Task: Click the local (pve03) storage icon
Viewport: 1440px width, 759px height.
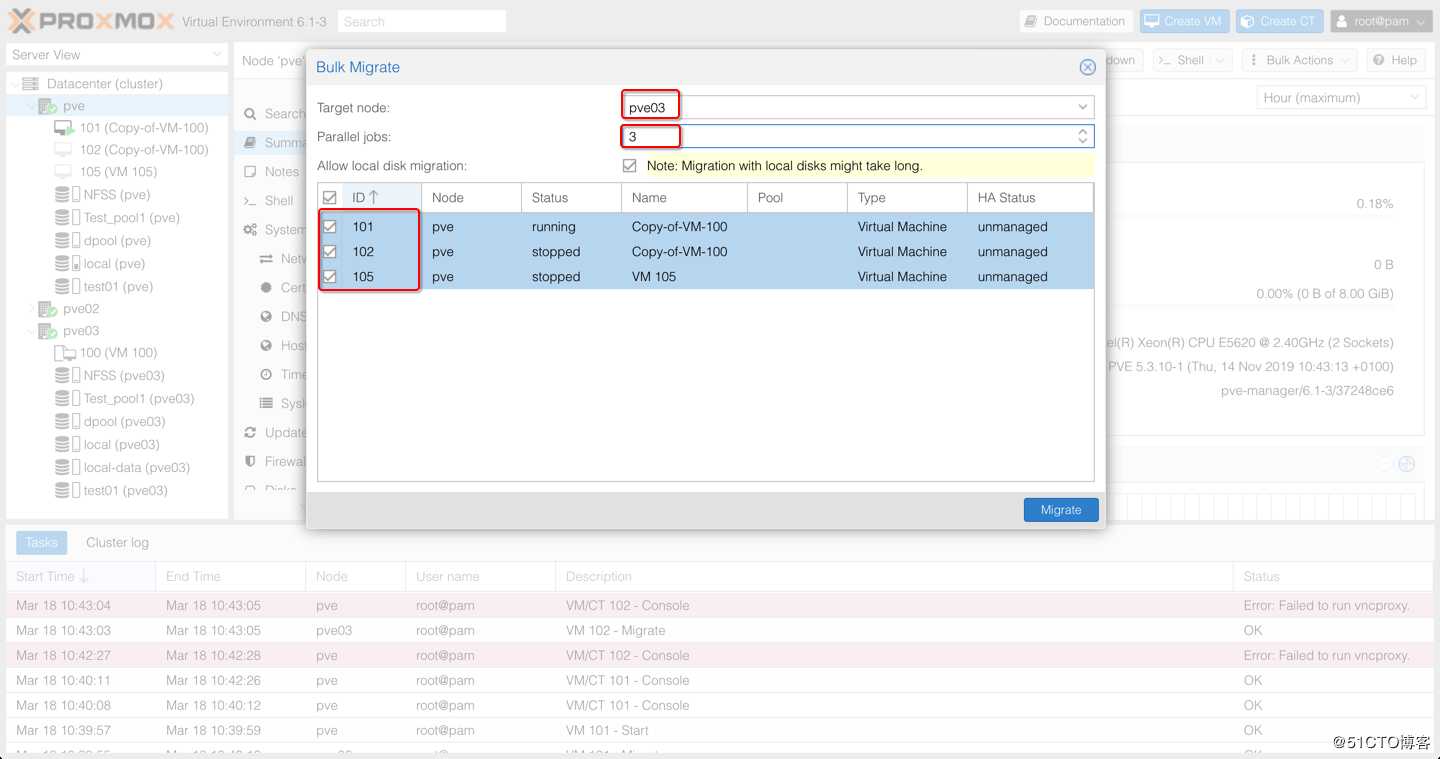Action: click(x=65, y=445)
